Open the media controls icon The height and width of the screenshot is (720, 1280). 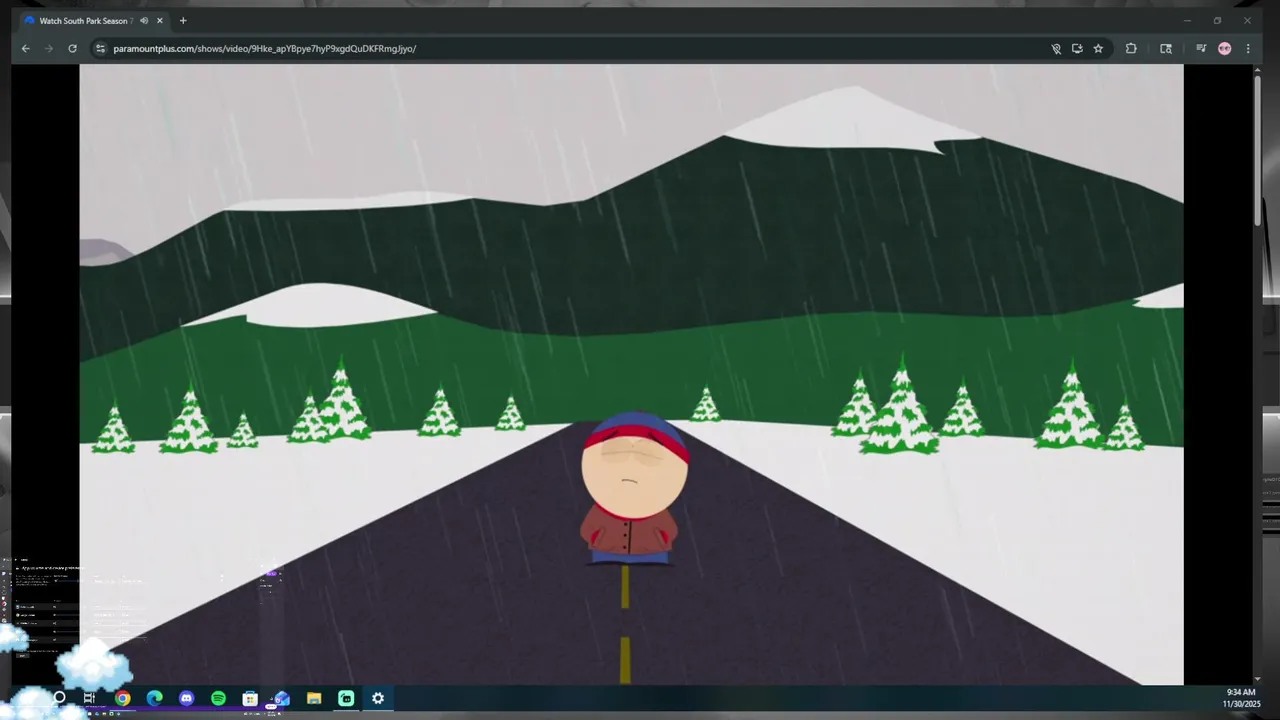click(1201, 48)
